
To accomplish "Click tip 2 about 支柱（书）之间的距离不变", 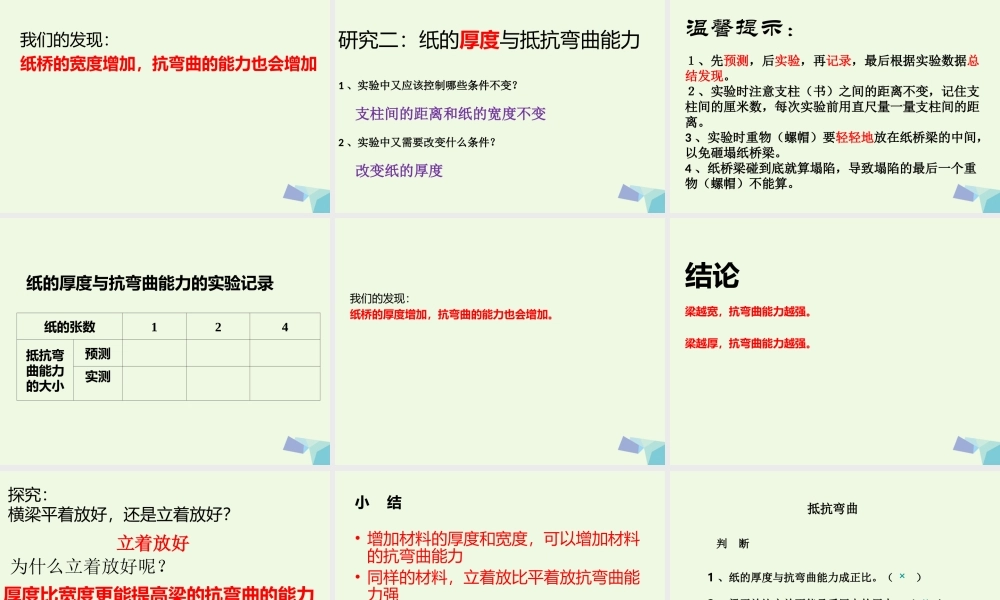I will (x=832, y=106).
